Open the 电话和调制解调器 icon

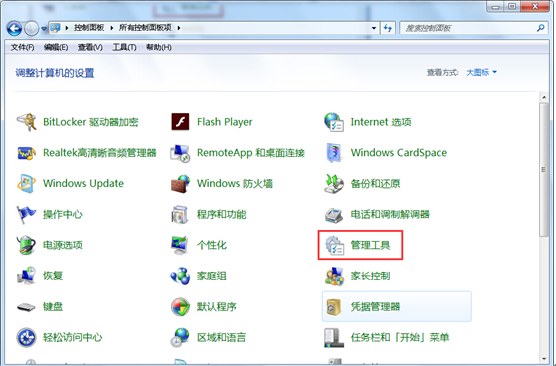pos(334,215)
